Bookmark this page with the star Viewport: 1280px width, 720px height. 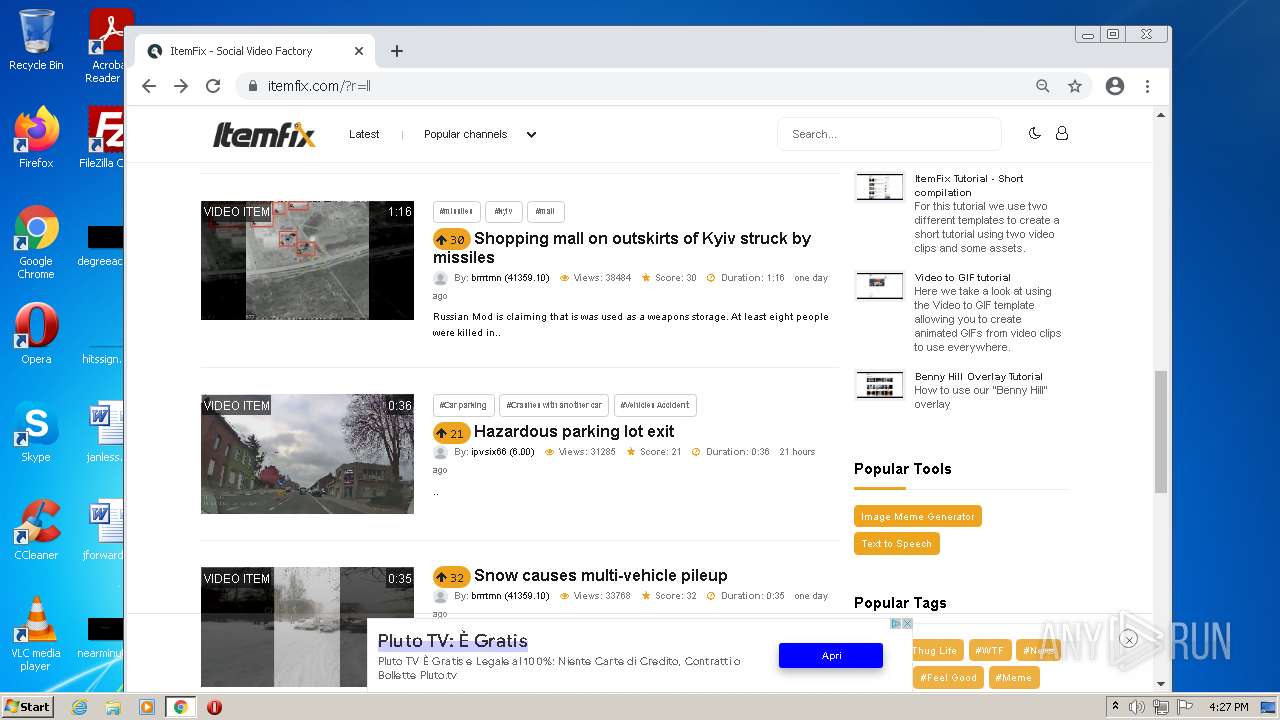tap(1075, 86)
